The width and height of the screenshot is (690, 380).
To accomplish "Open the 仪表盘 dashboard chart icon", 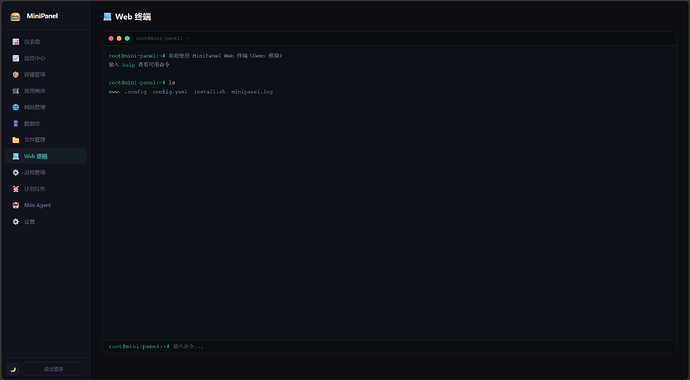I will point(16,42).
